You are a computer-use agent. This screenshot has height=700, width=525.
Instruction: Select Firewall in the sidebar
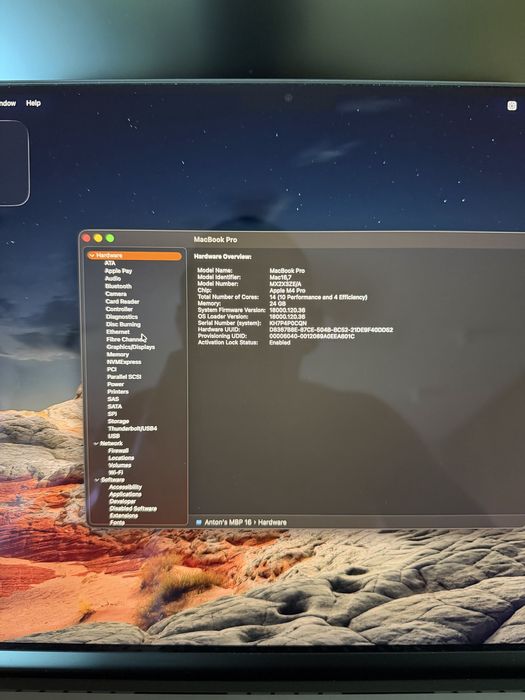click(x=118, y=451)
